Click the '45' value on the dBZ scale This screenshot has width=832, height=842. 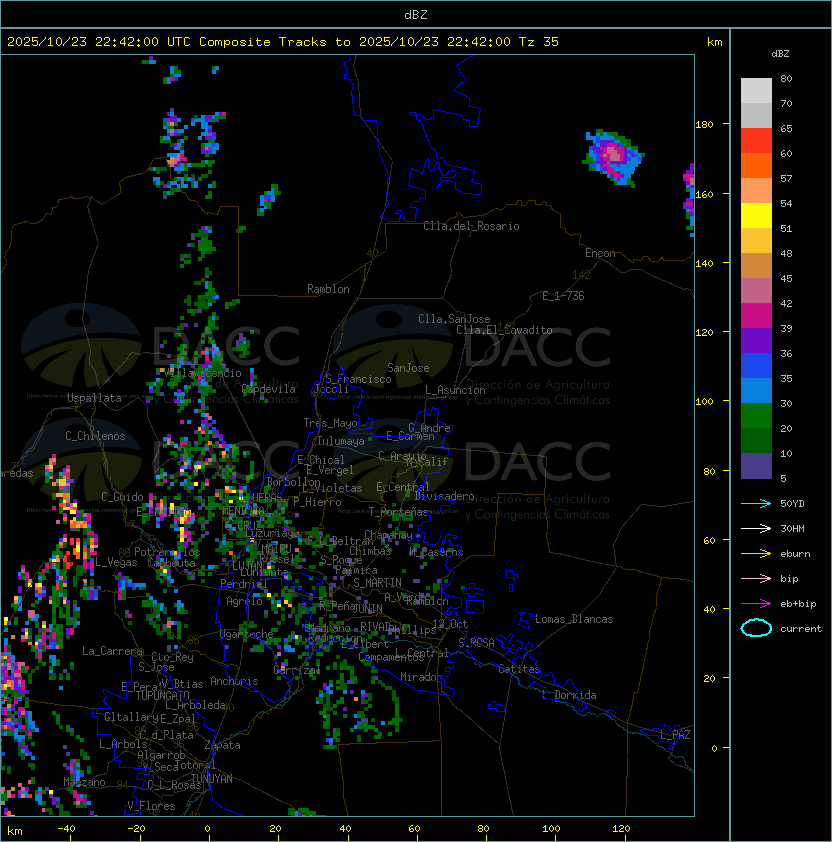click(x=786, y=278)
